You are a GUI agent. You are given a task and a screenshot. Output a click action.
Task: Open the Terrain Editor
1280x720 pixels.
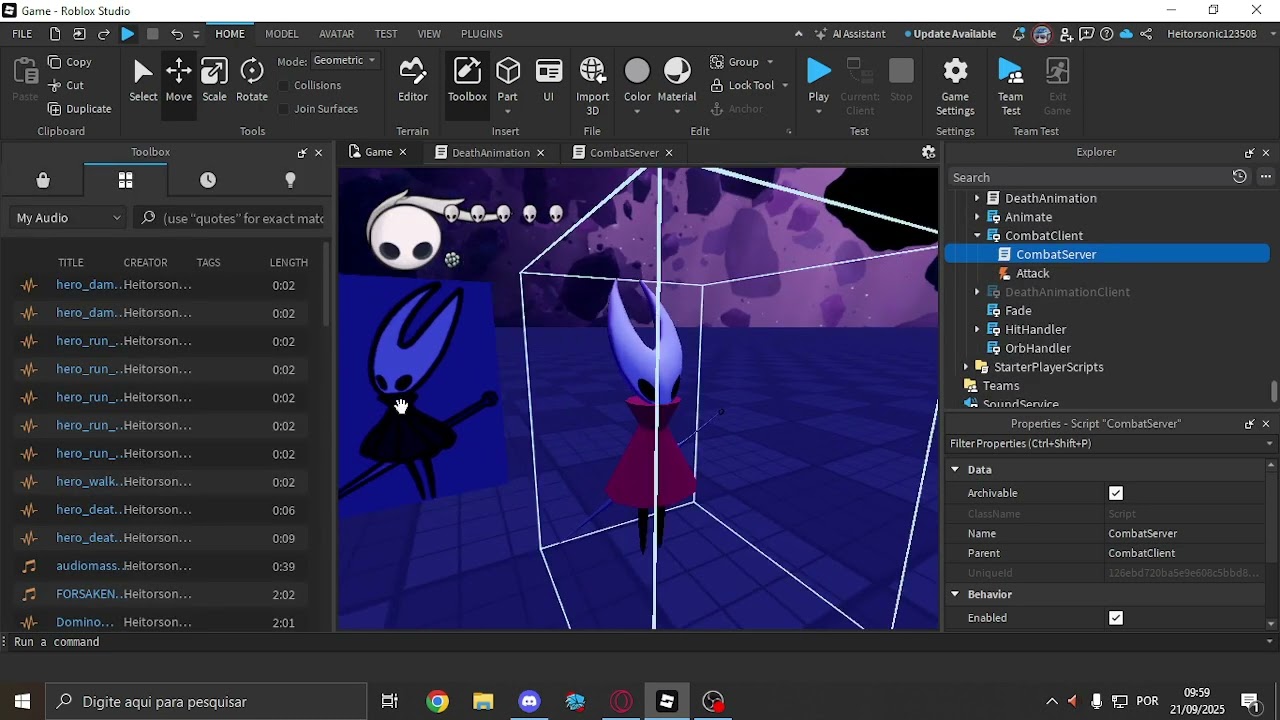(412, 80)
